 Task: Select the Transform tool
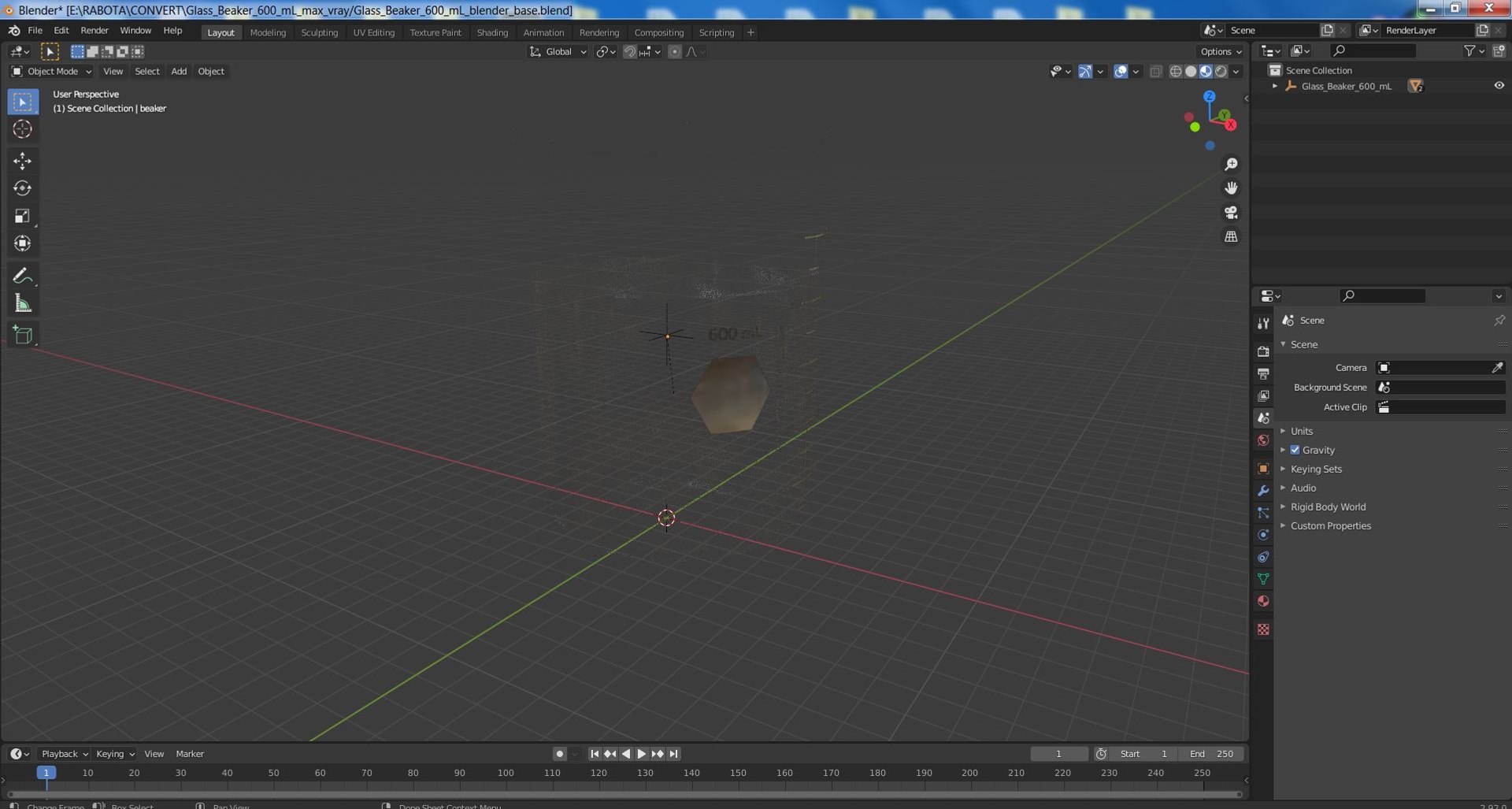point(22,243)
